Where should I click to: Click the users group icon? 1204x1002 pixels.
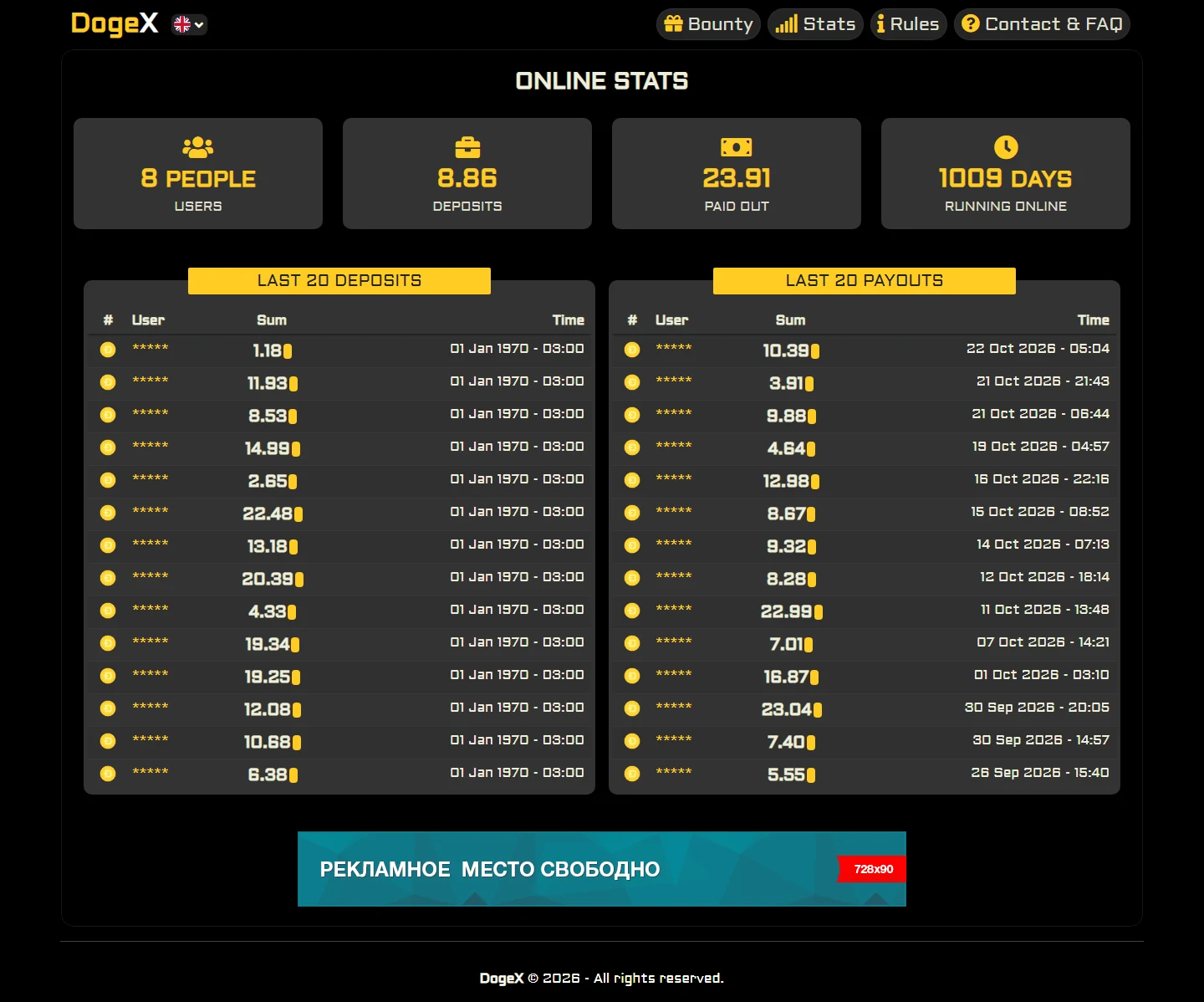[x=198, y=147]
